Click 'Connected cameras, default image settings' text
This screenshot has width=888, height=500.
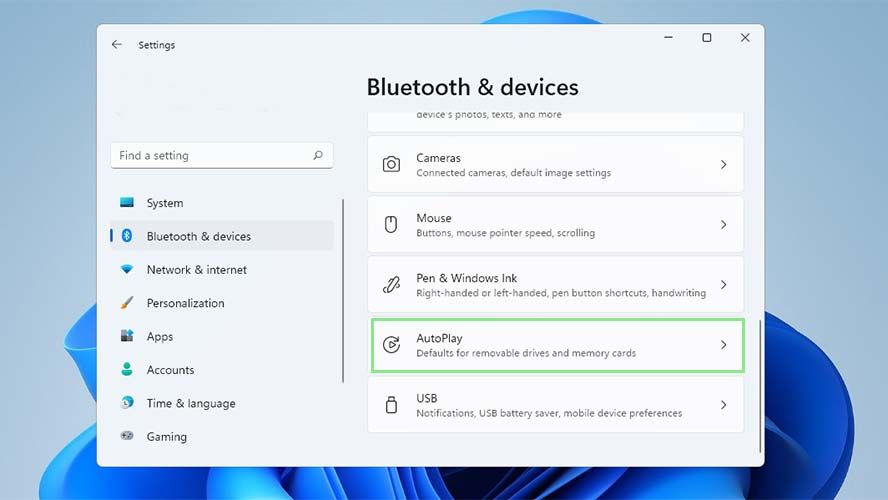point(514,173)
